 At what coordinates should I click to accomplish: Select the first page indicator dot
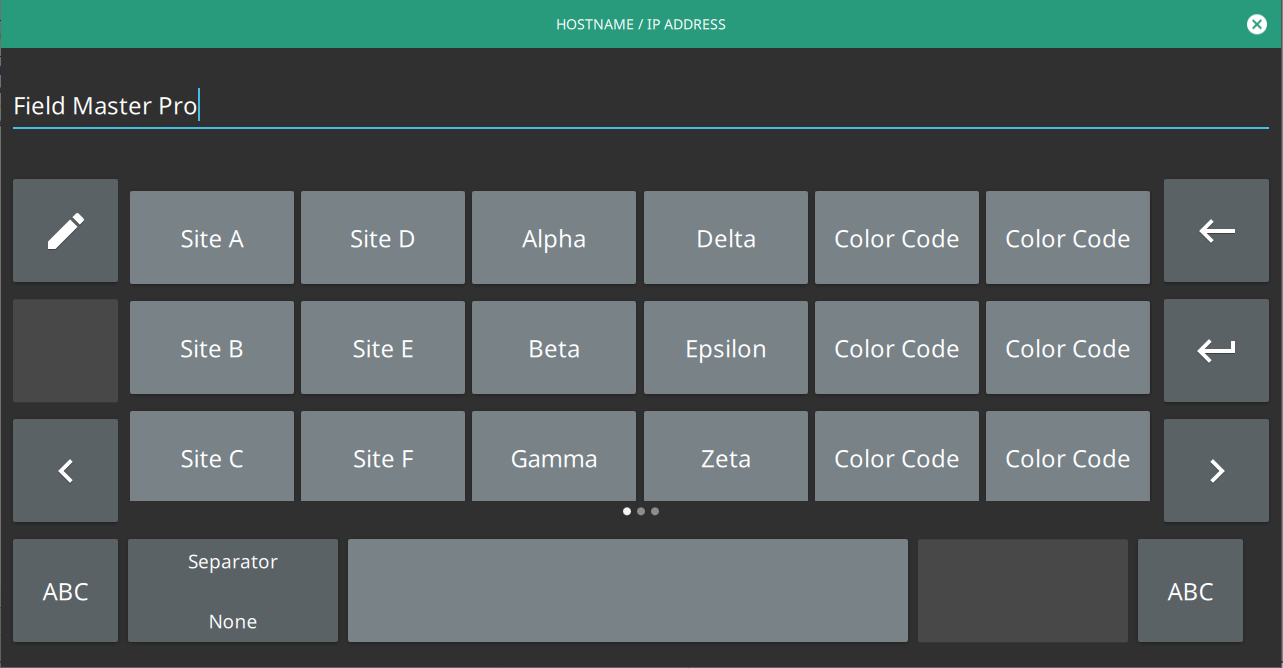pos(627,511)
